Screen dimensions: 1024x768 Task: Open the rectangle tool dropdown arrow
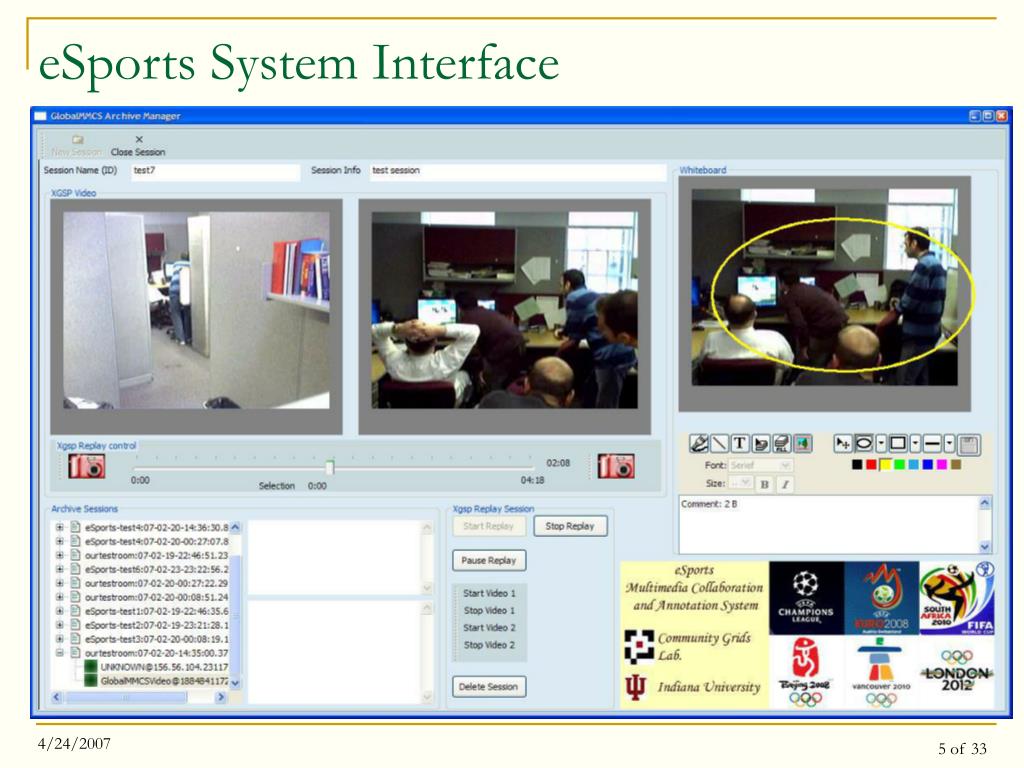pyautogui.click(x=916, y=444)
